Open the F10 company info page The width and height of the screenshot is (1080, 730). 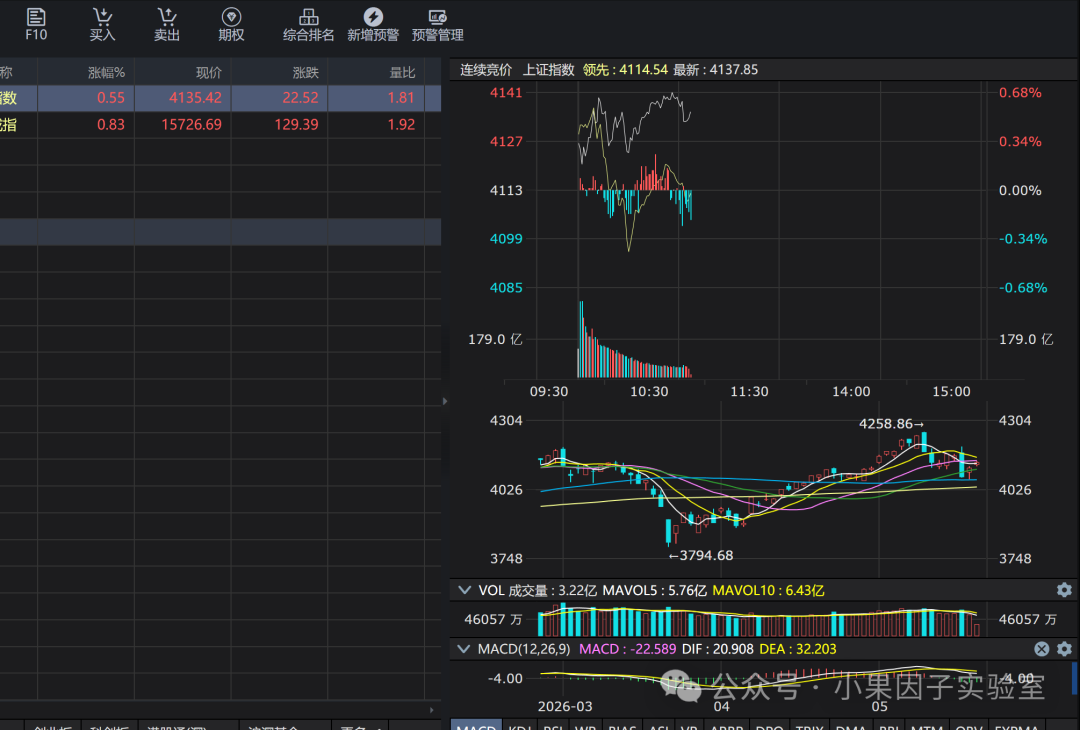click(x=36, y=25)
